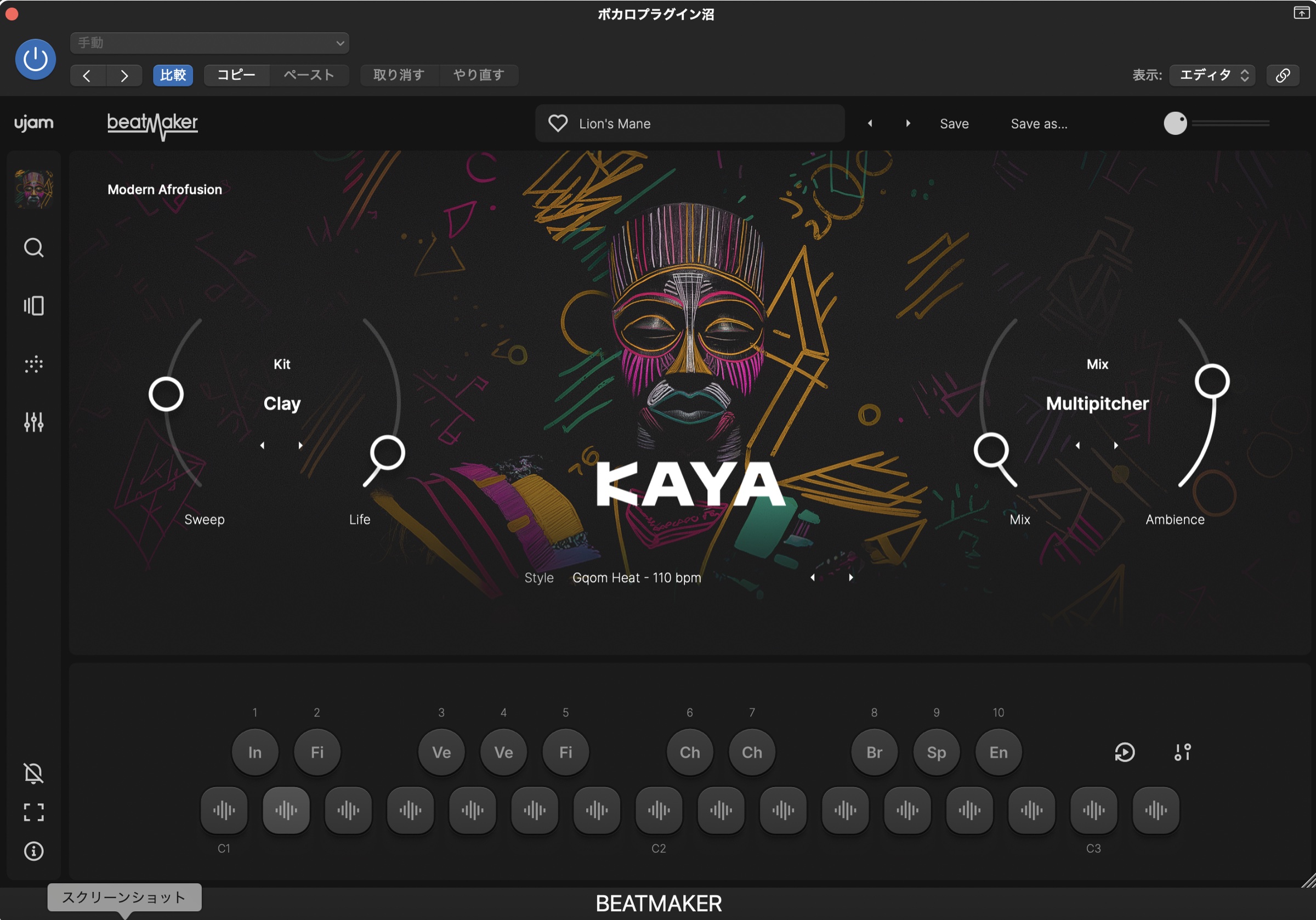Play the last waveform pad right of C3
Image resolution: width=1316 pixels, height=920 pixels.
(x=1156, y=810)
